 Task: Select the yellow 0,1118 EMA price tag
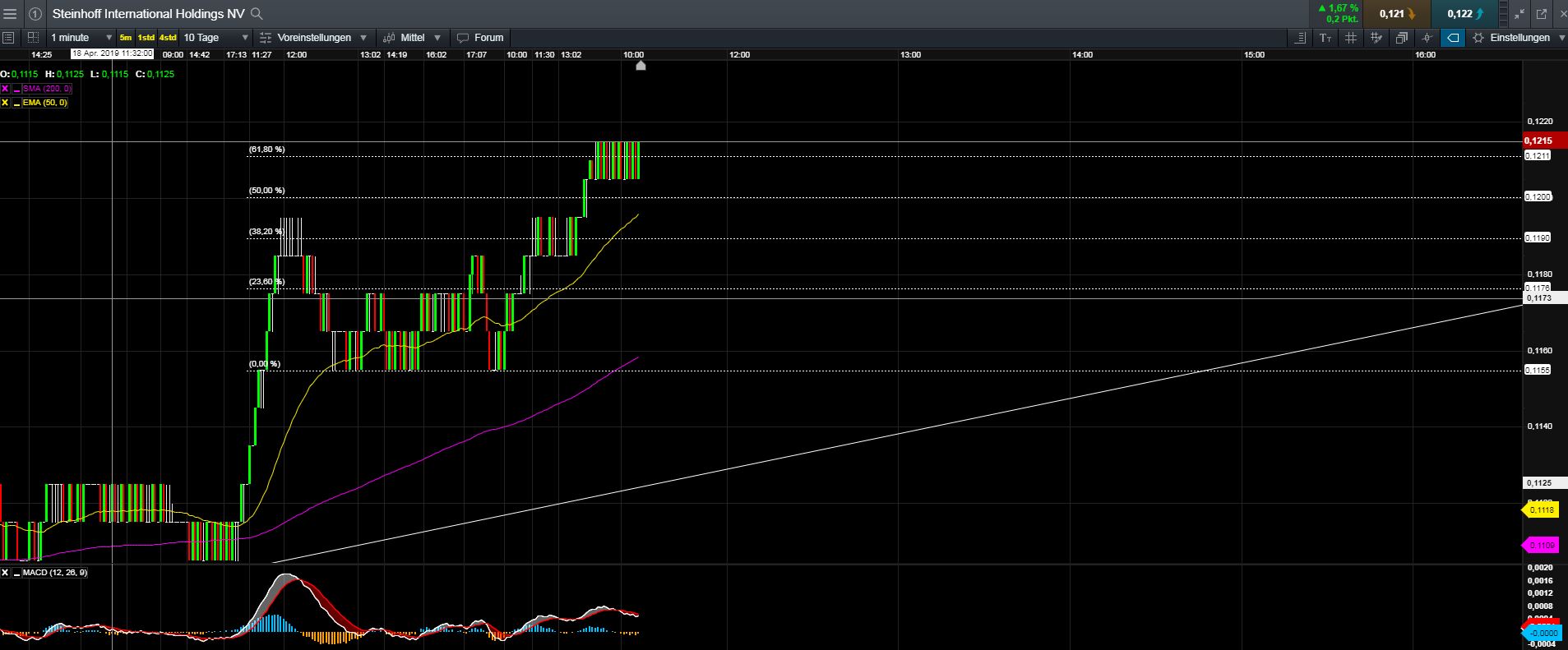(x=1540, y=510)
